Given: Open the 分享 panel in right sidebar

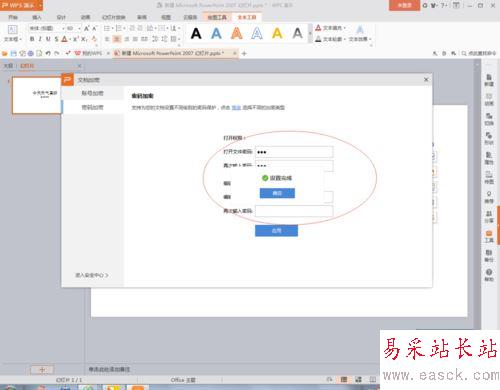Looking at the screenshot, I should [x=489, y=217].
